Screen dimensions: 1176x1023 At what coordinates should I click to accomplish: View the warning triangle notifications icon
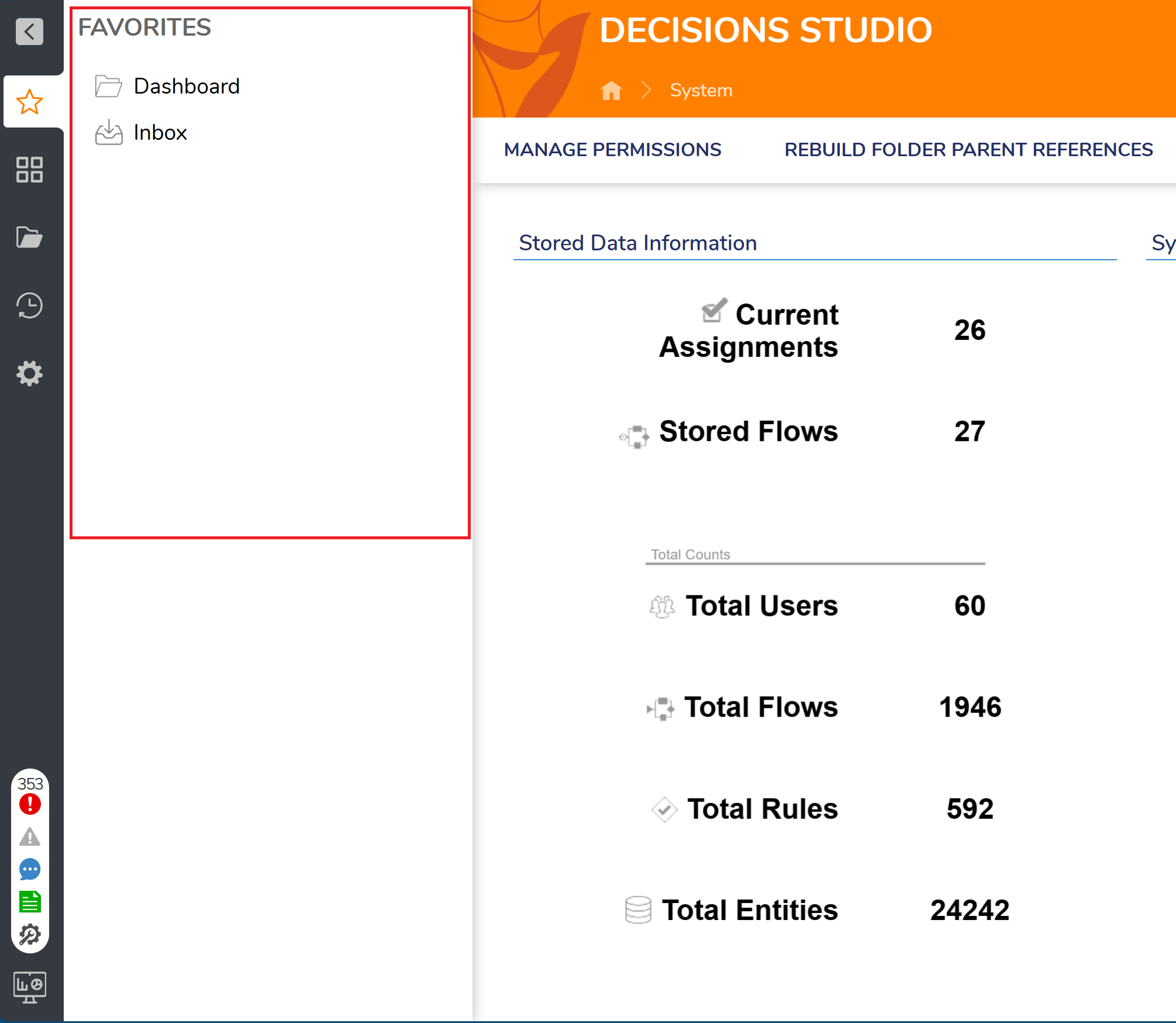pyautogui.click(x=30, y=837)
